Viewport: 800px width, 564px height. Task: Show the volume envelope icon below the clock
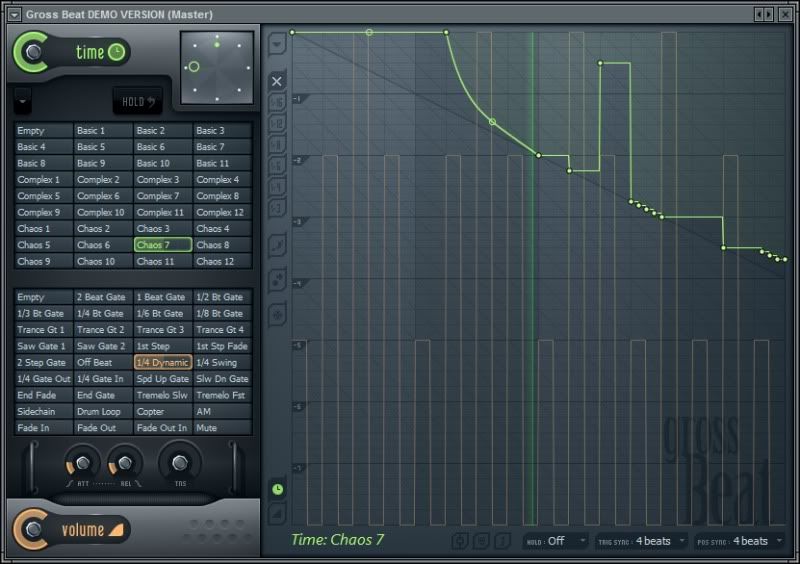point(277,512)
